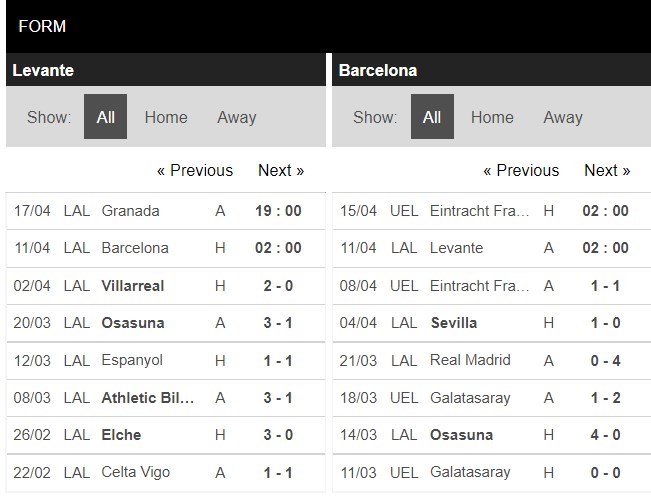The height and width of the screenshot is (499, 651).
Task: Open Barcelona's Sevilla 1 - 0 match row
Action: tap(492, 323)
